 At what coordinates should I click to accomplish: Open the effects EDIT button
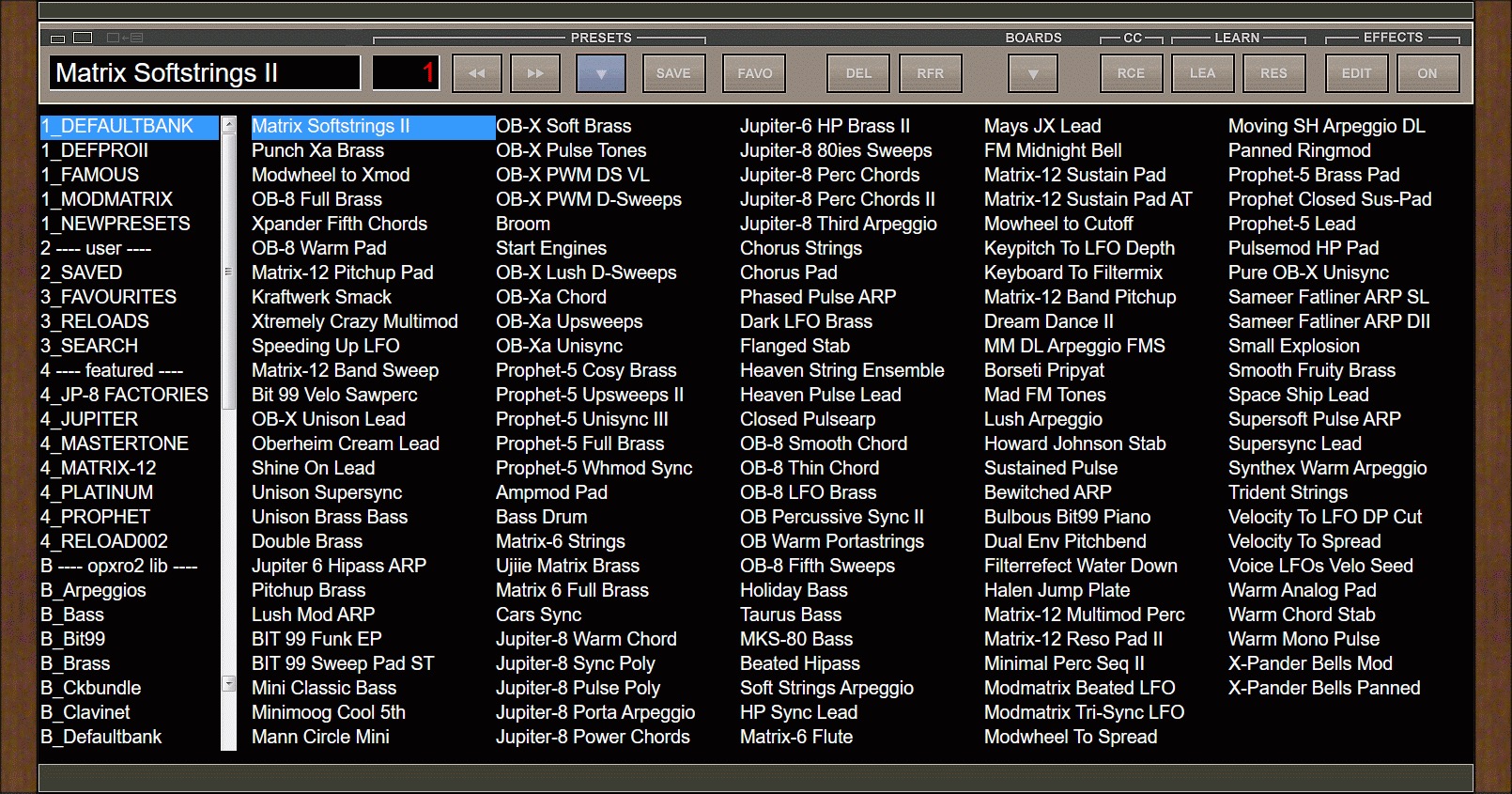click(x=1357, y=73)
